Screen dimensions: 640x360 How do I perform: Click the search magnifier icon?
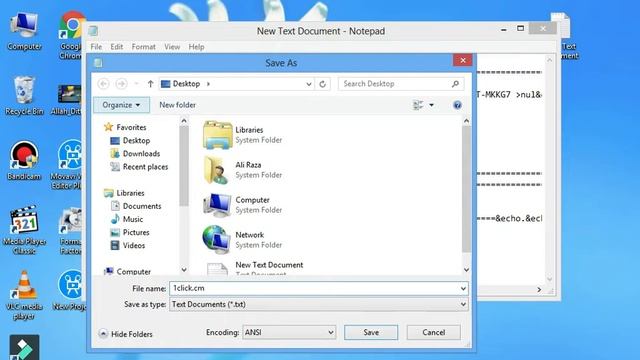click(455, 84)
